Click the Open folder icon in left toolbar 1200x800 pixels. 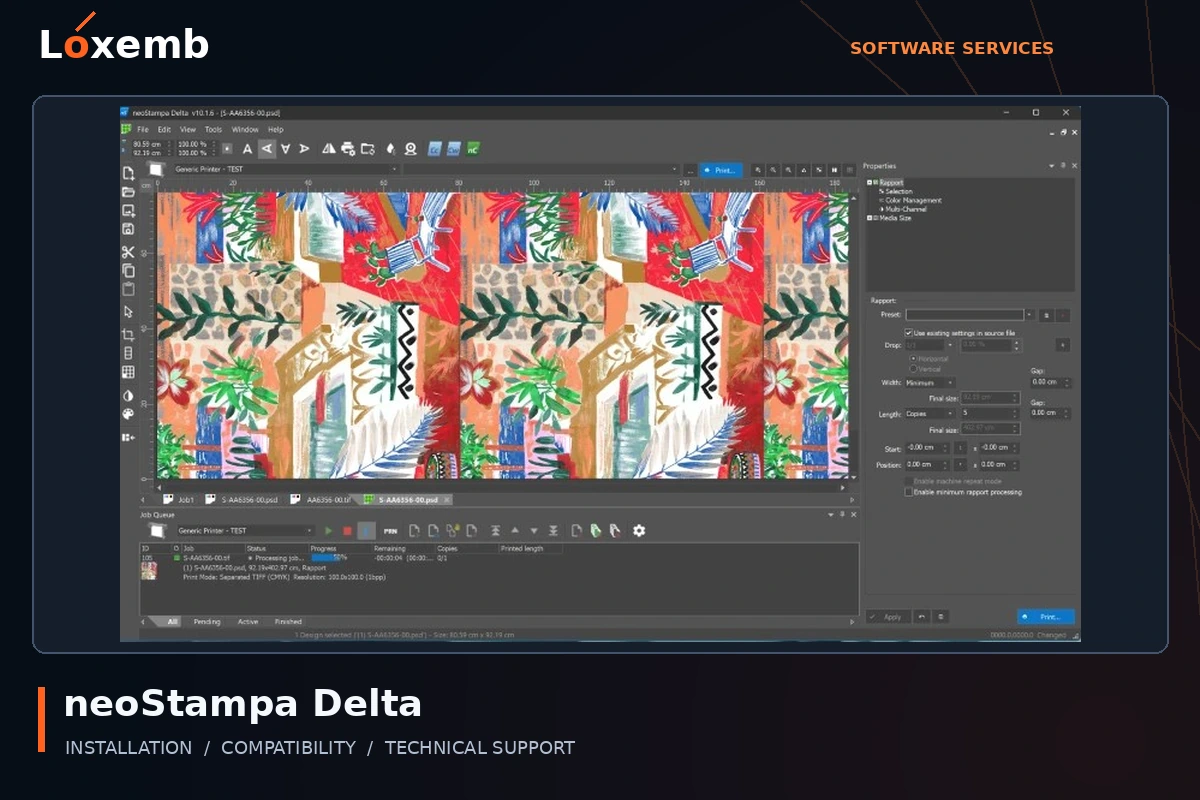[128, 192]
